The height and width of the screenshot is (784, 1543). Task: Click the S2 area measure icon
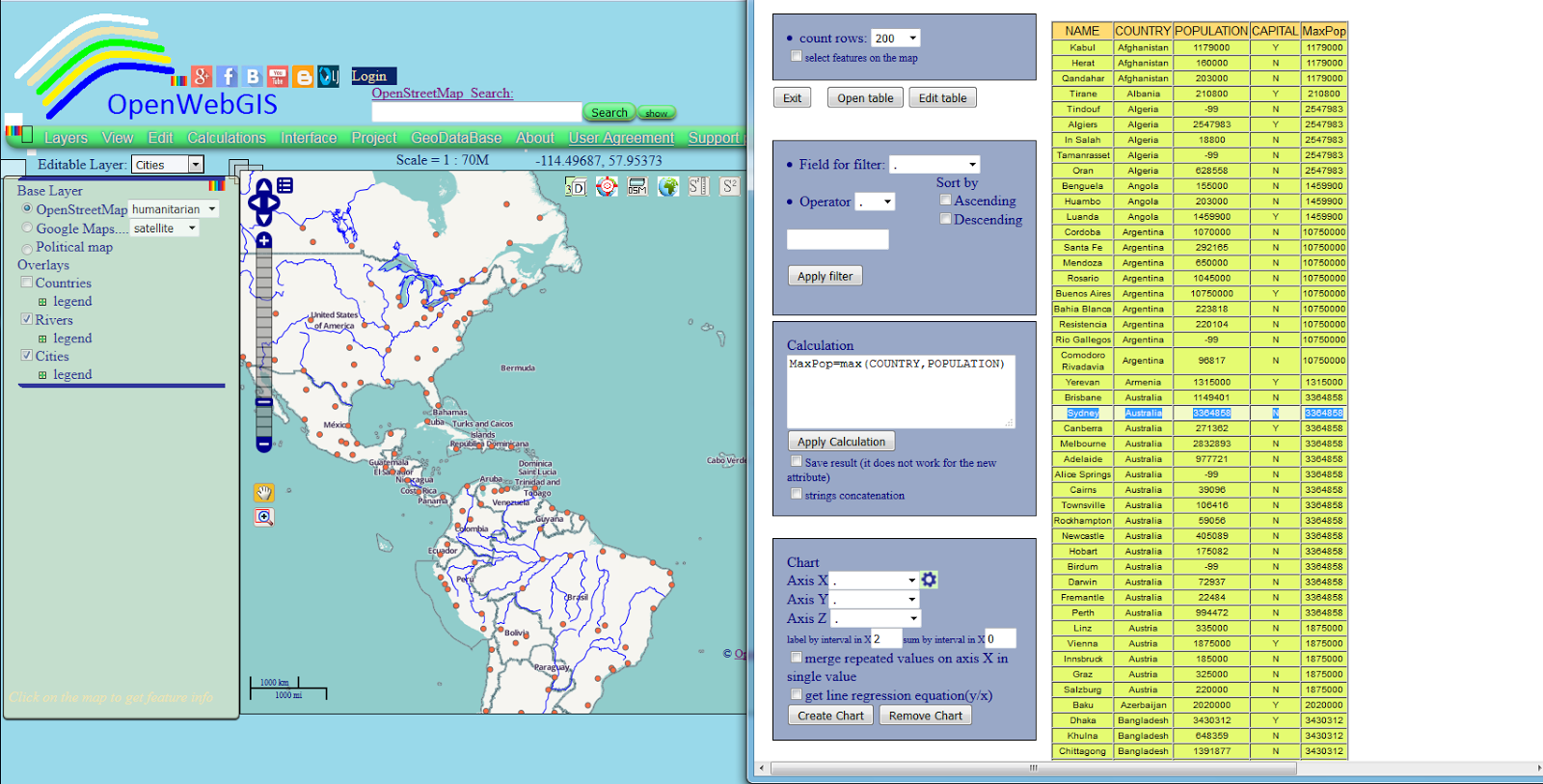coord(730,186)
